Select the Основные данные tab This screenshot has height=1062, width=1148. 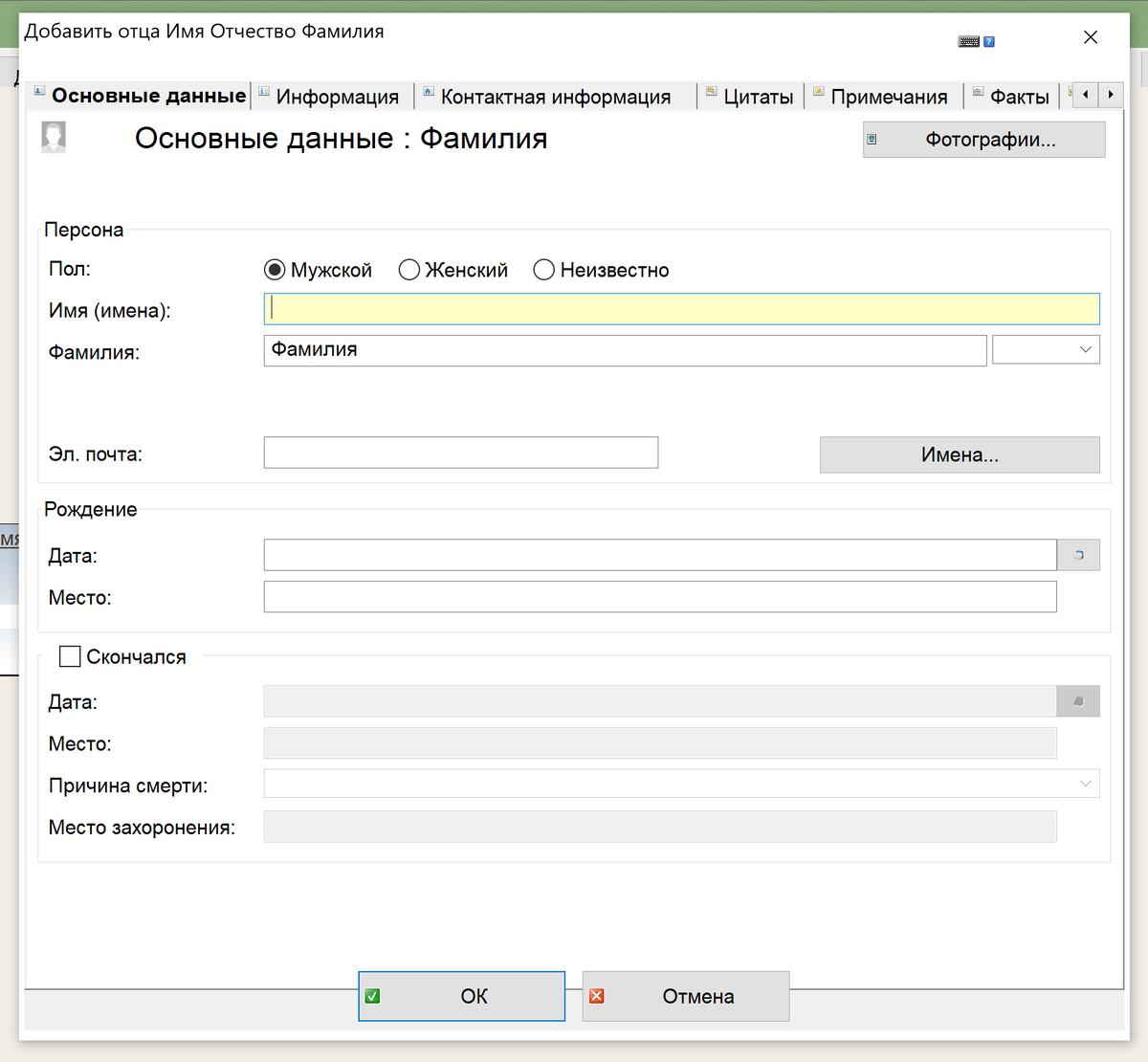pos(139,95)
